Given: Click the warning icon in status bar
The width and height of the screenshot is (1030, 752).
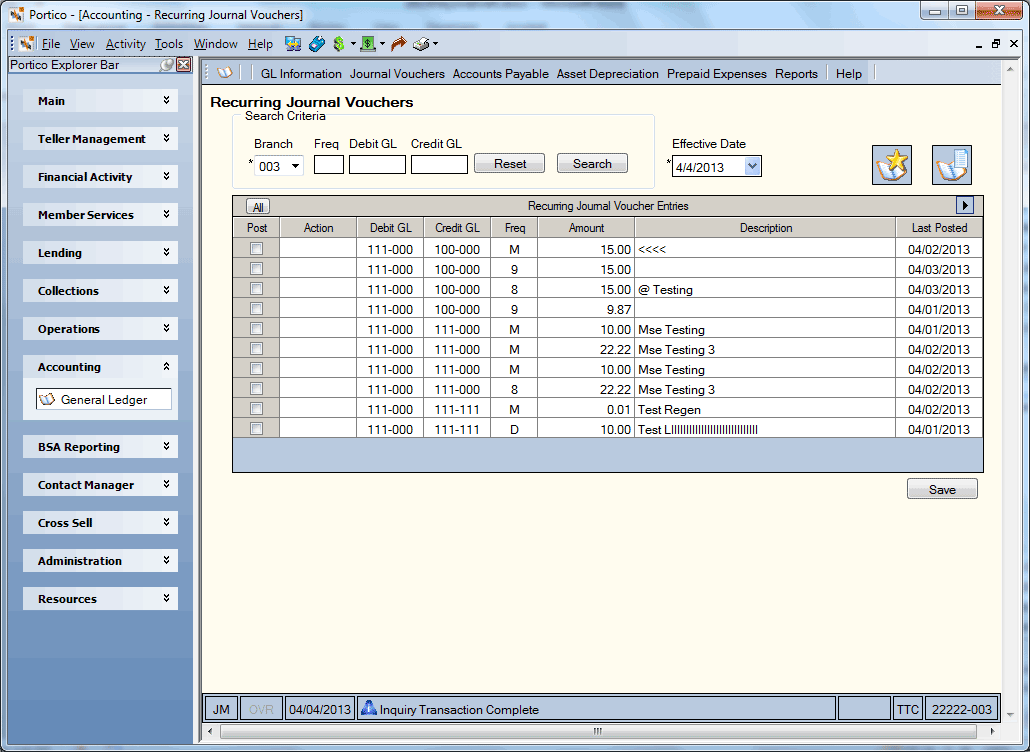Looking at the screenshot, I should tap(369, 708).
